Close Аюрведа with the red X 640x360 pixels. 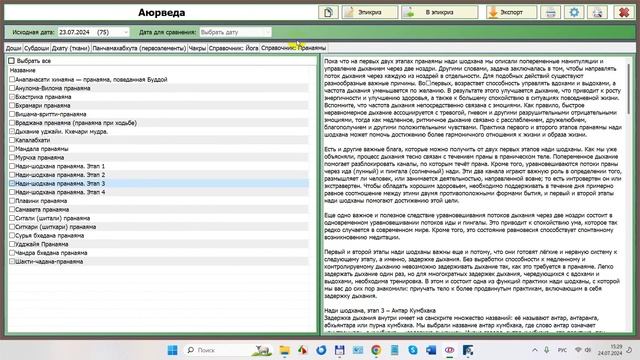pyautogui.click(x=624, y=12)
